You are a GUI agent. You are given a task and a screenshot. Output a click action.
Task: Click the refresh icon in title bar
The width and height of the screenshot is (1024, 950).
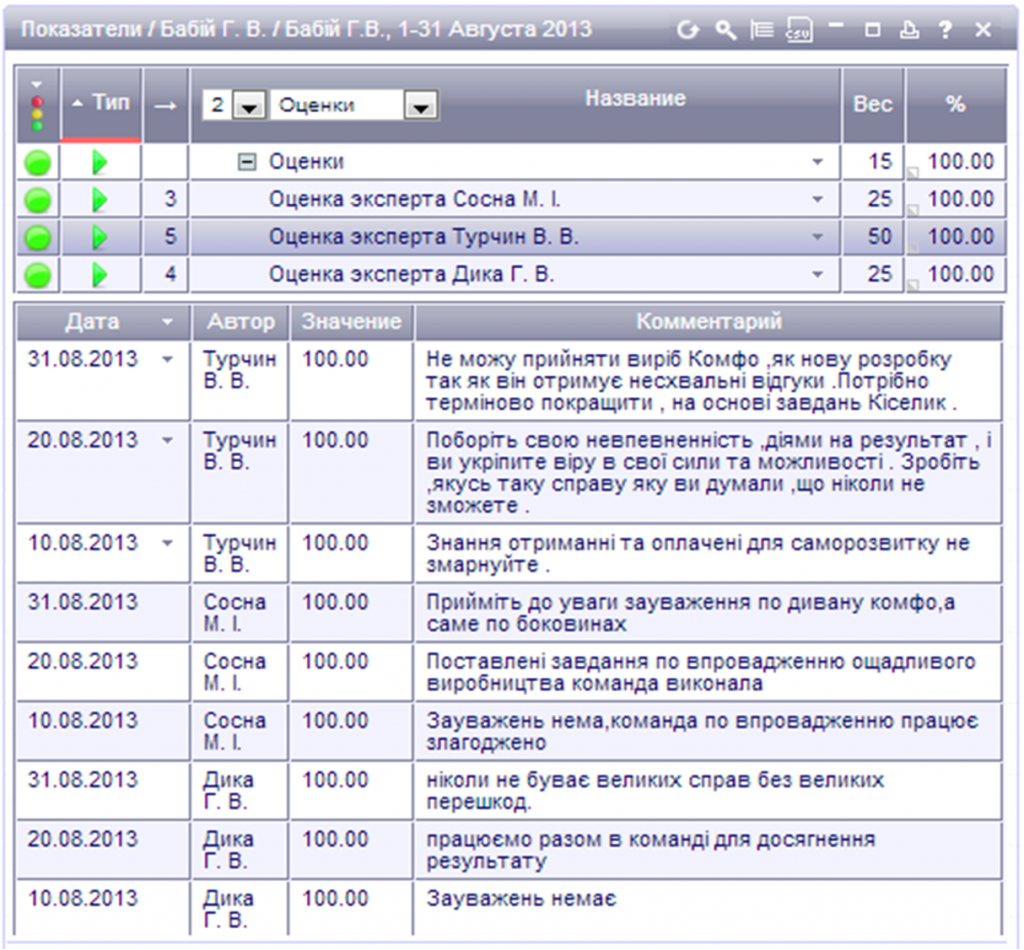pos(687,29)
